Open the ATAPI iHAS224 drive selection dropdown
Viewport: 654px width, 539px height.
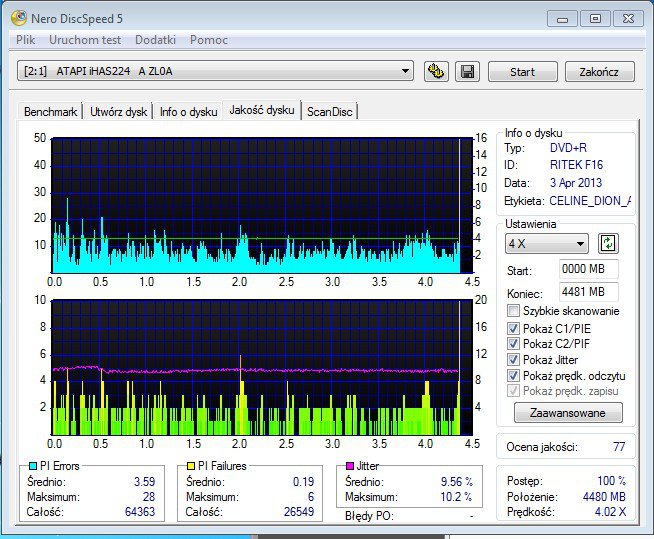(x=215, y=71)
